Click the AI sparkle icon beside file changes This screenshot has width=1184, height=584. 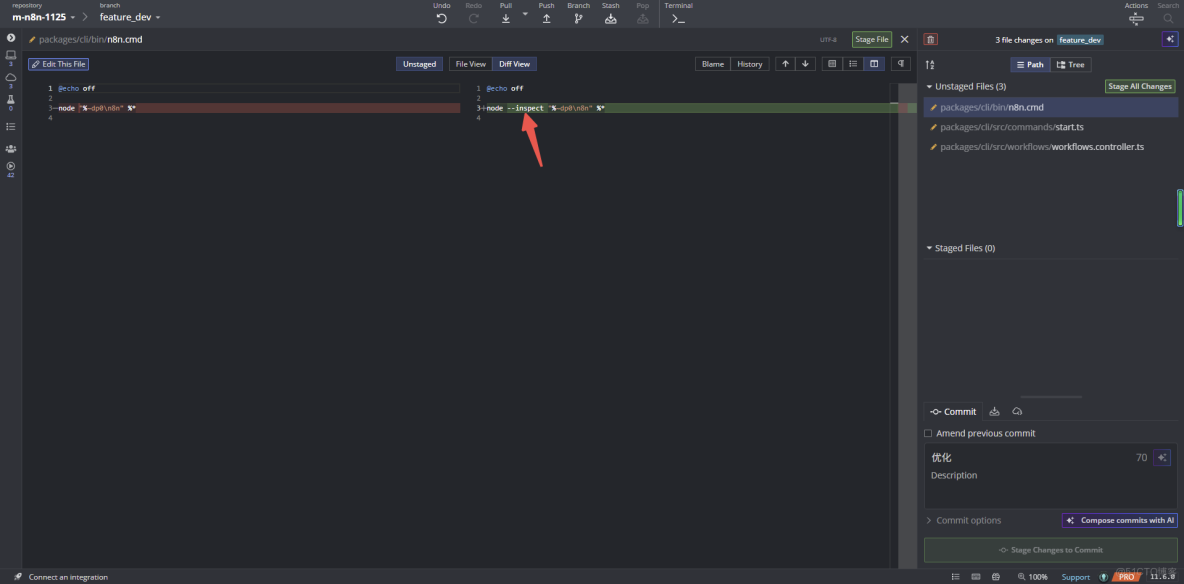point(1169,39)
